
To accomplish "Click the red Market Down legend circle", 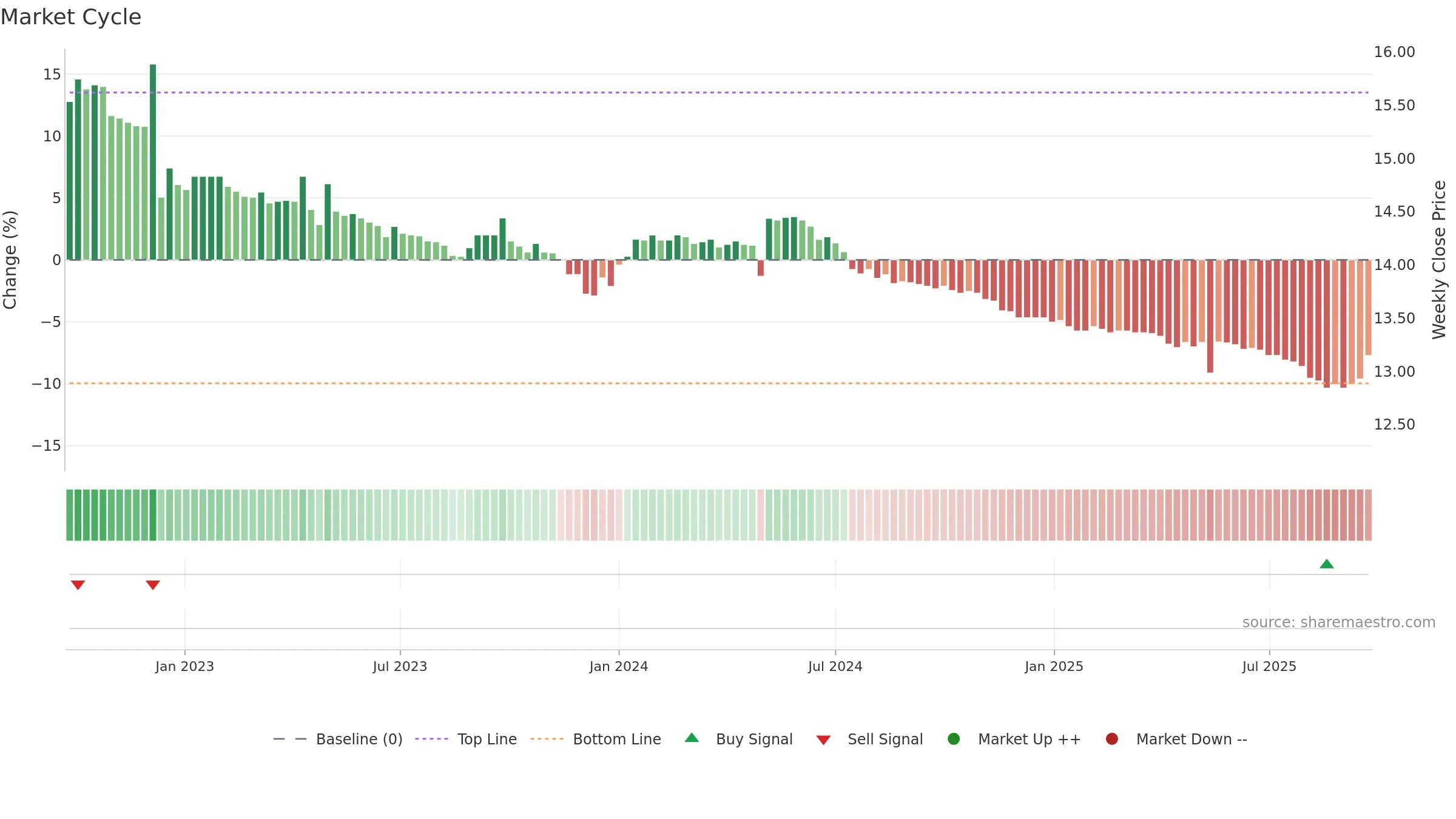I will tap(1112, 739).
